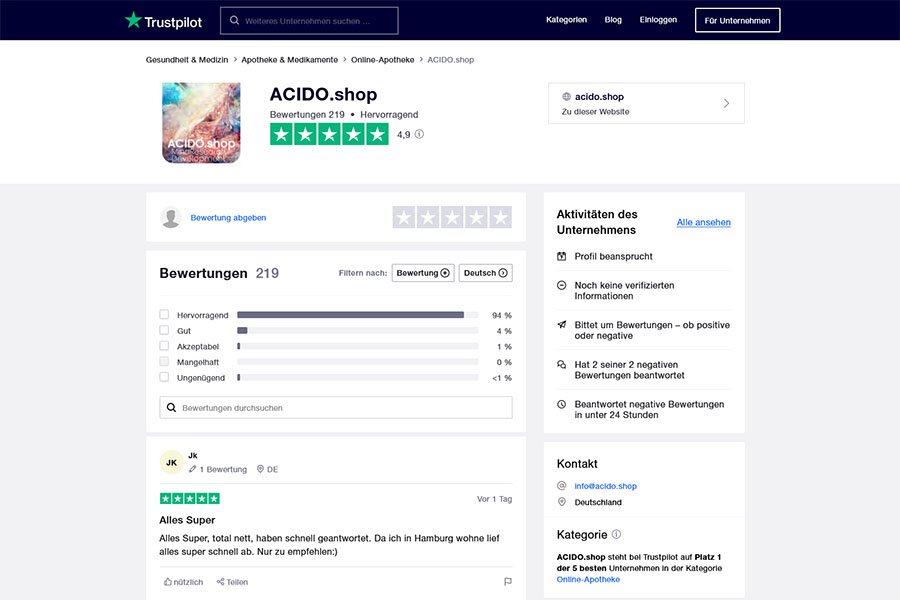
Task: Click the Vor 1 Tag date text
Action: pos(494,499)
